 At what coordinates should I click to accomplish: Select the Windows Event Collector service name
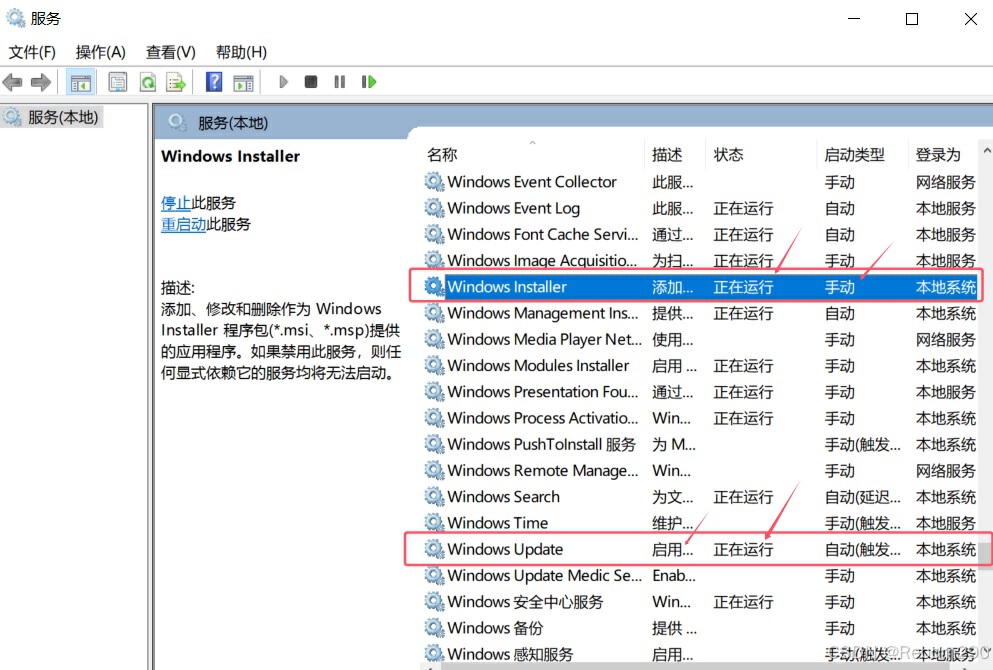click(532, 182)
